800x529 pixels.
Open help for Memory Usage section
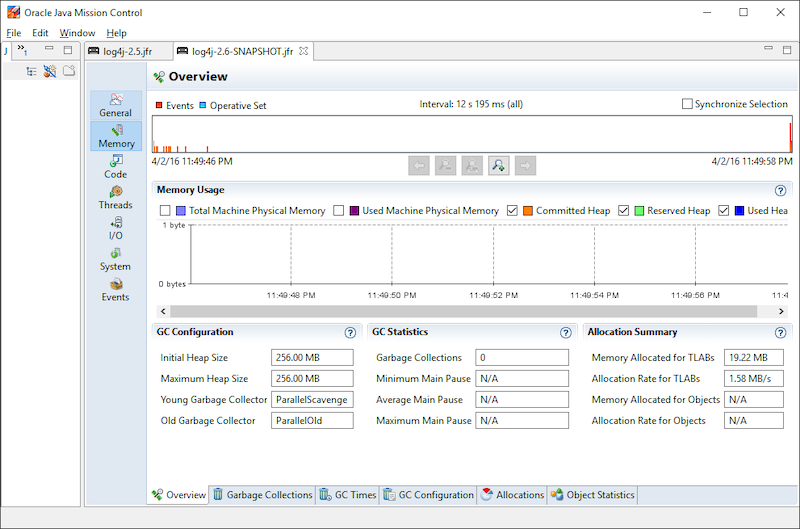point(780,190)
